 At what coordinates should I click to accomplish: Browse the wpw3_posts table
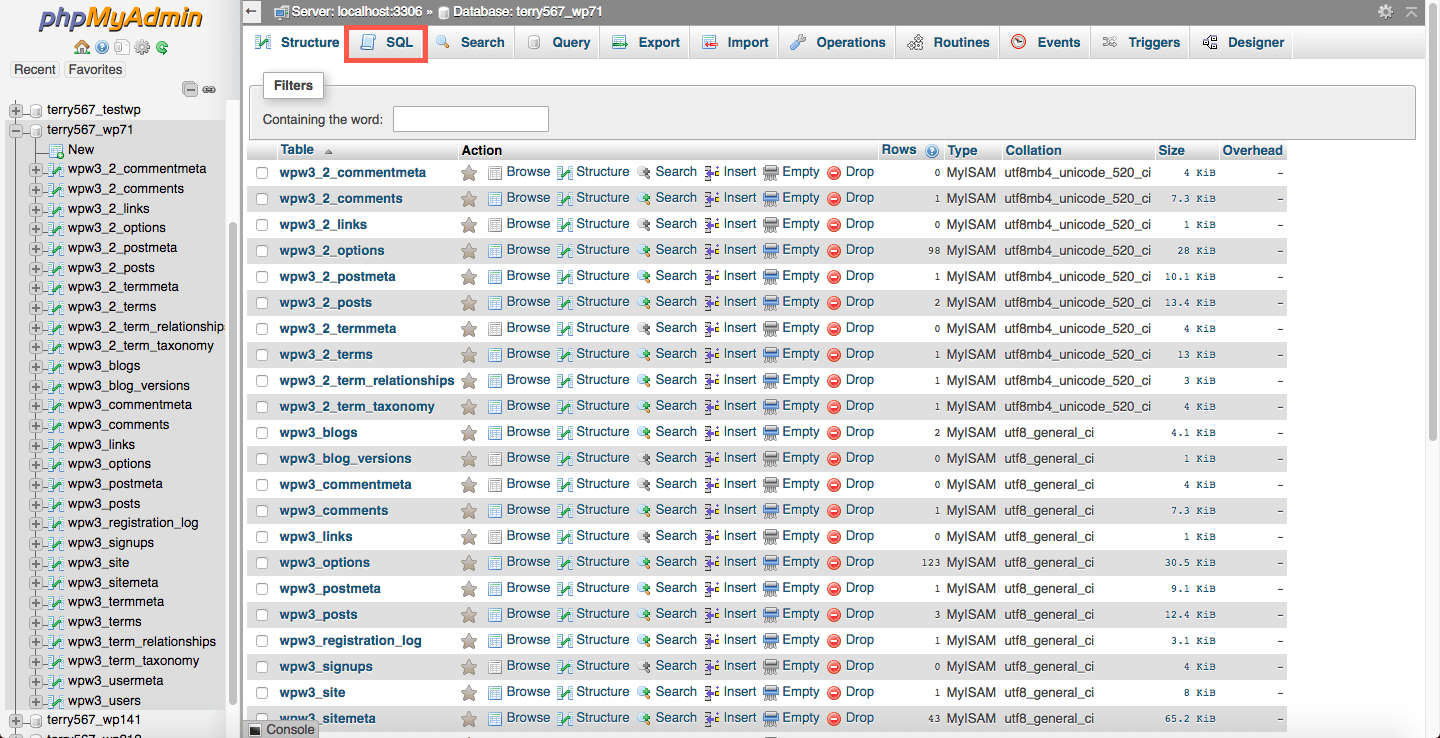coord(519,614)
